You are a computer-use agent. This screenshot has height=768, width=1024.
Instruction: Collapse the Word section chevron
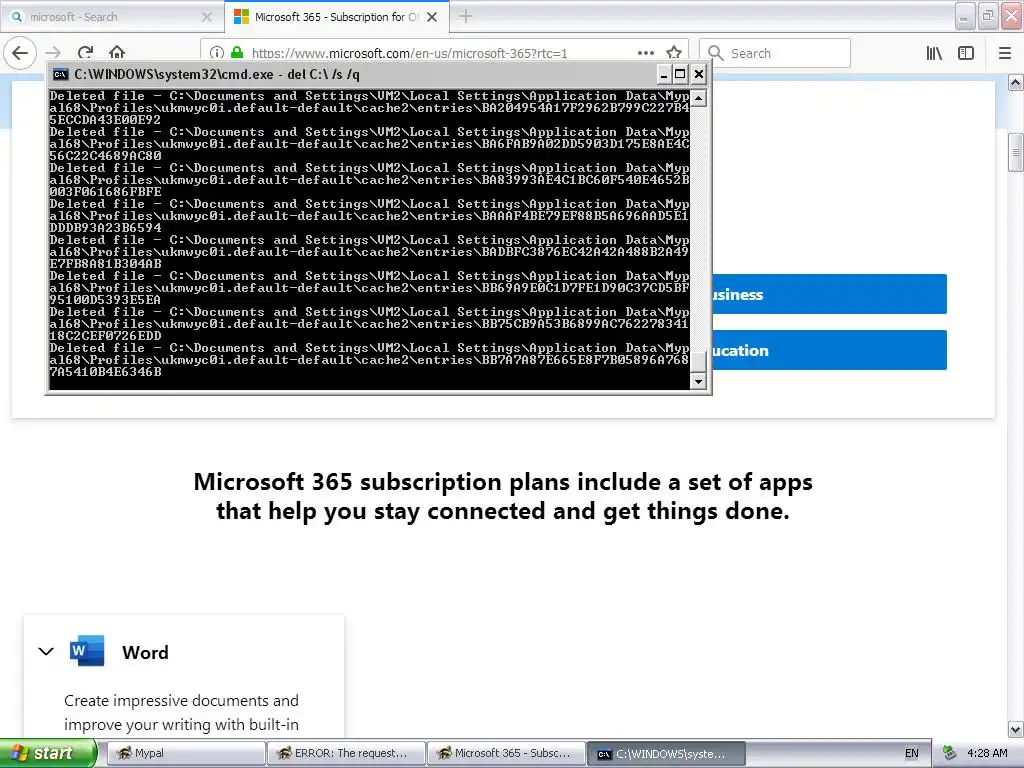pyautogui.click(x=46, y=652)
